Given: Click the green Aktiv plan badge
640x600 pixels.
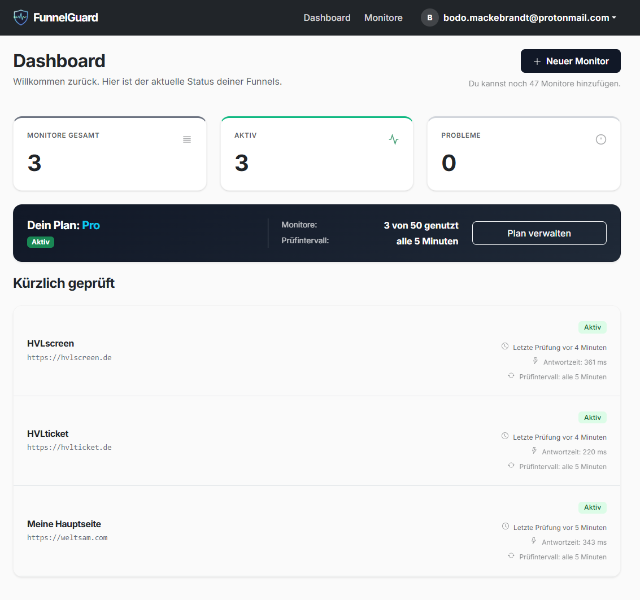Looking at the screenshot, I should pyautogui.click(x=40, y=242).
